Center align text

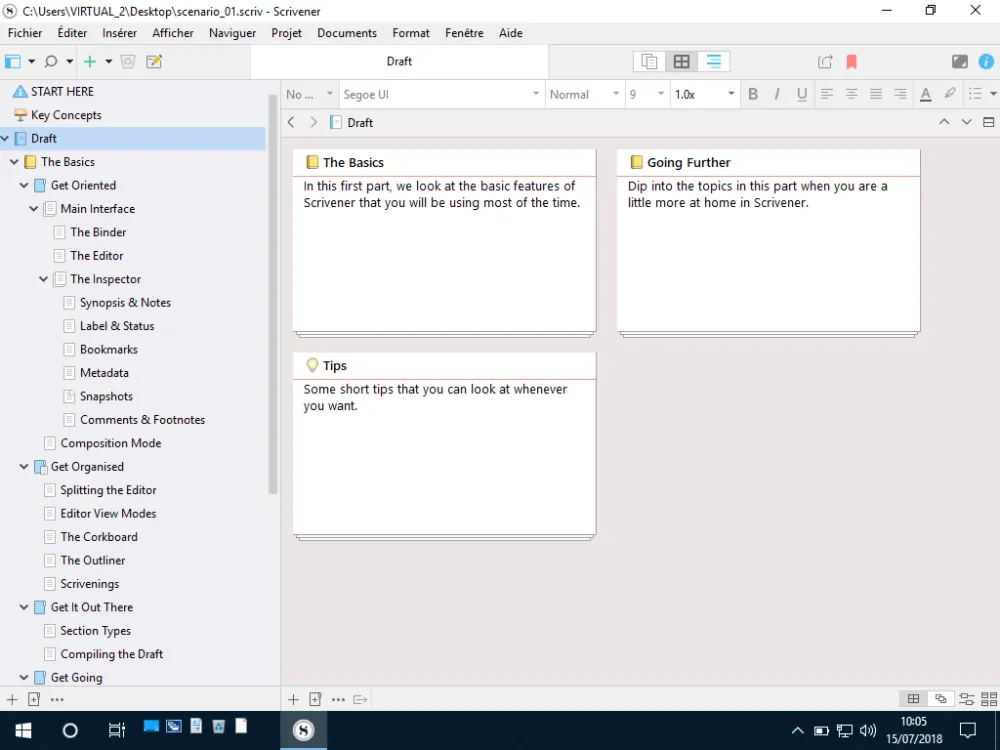pos(851,94)
